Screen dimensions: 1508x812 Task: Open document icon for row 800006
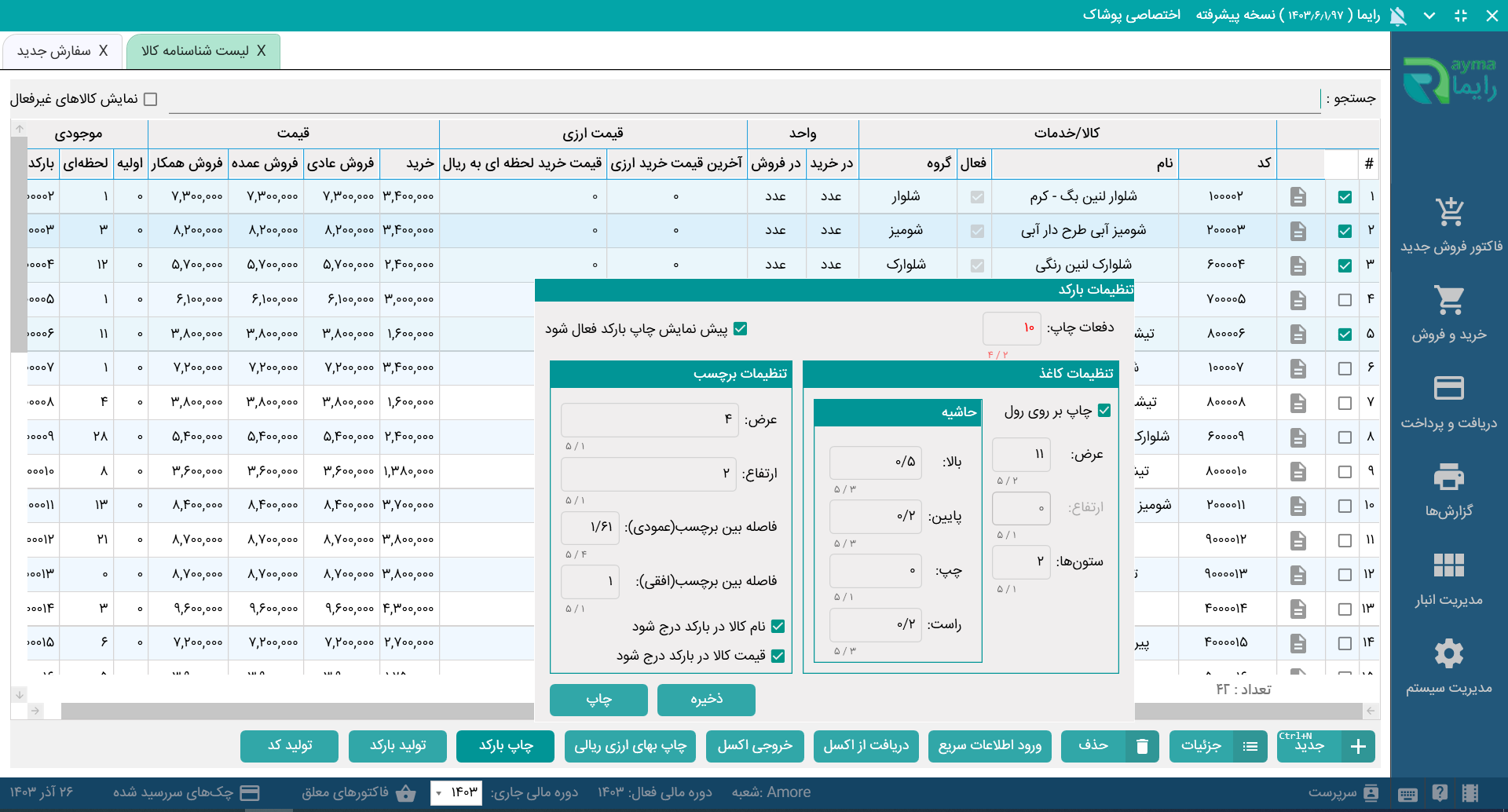pyautogui.click(x=1298, y=334)
